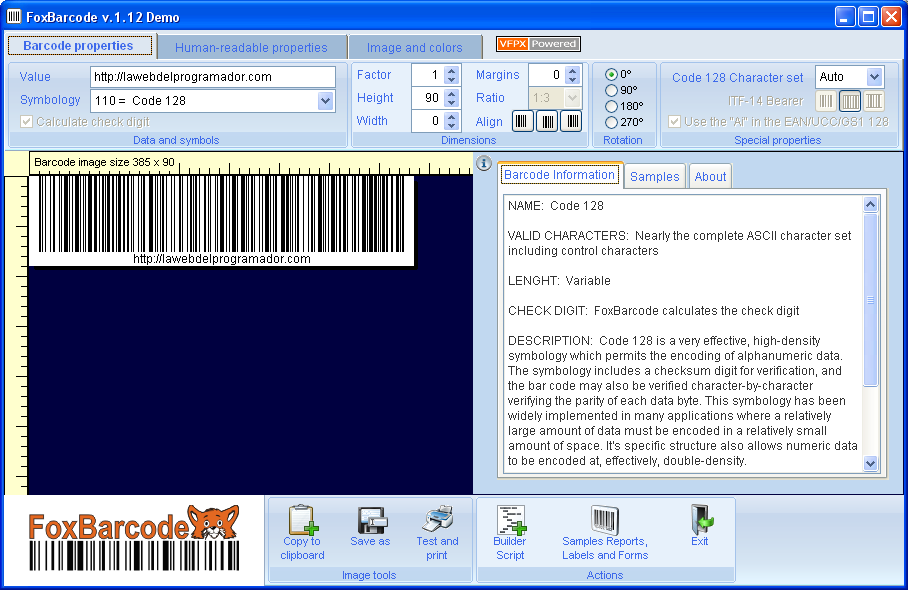Toggle Calculate check digit checkbox
908x590 pixels.
(27, 122)
